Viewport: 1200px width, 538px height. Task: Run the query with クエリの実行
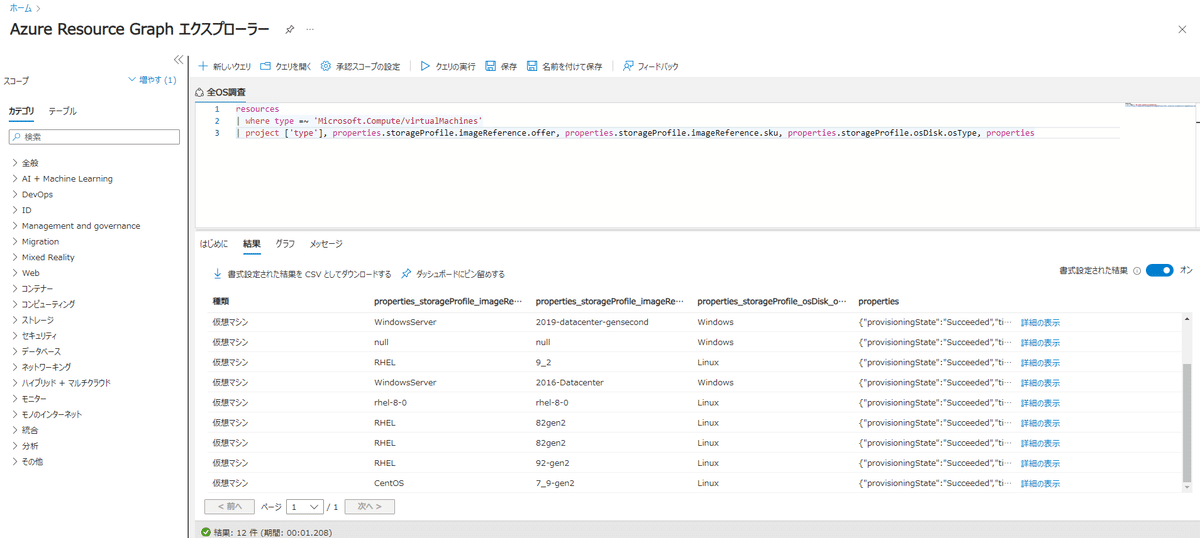click(x=448, y=66)
